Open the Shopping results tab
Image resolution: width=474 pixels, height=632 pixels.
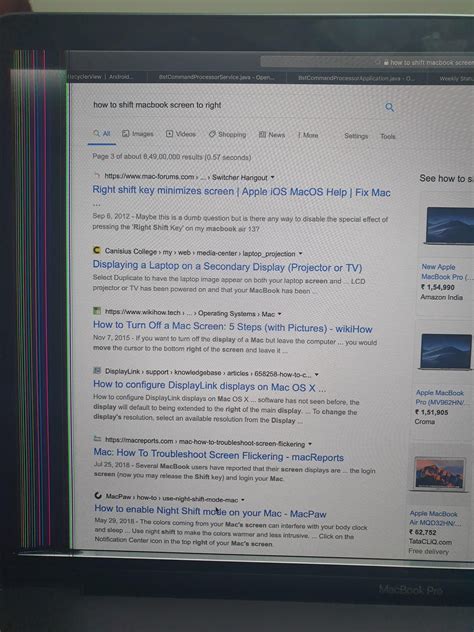[227, 134]
